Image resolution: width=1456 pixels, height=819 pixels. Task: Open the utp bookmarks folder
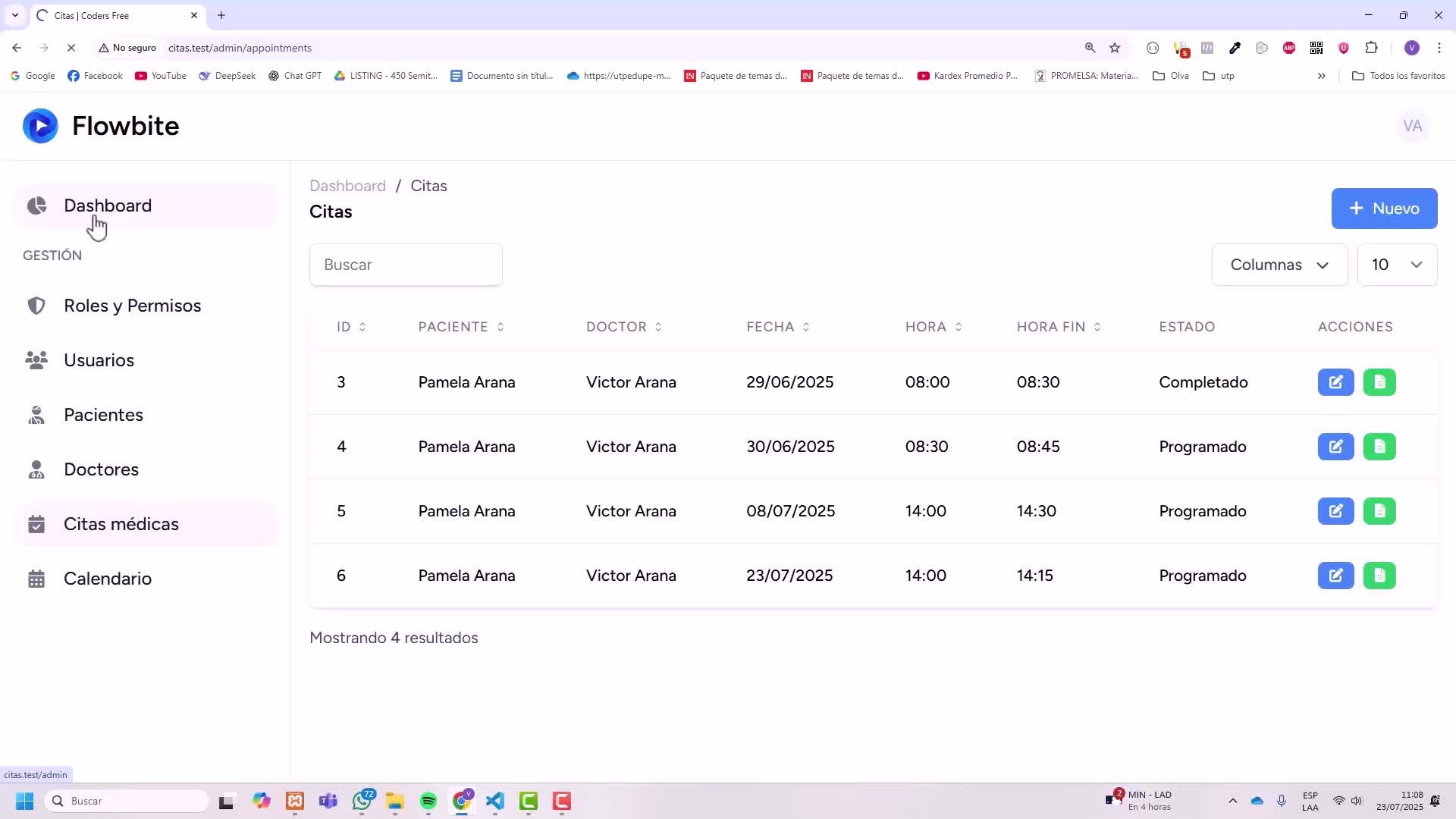(x=1219, y=76)
